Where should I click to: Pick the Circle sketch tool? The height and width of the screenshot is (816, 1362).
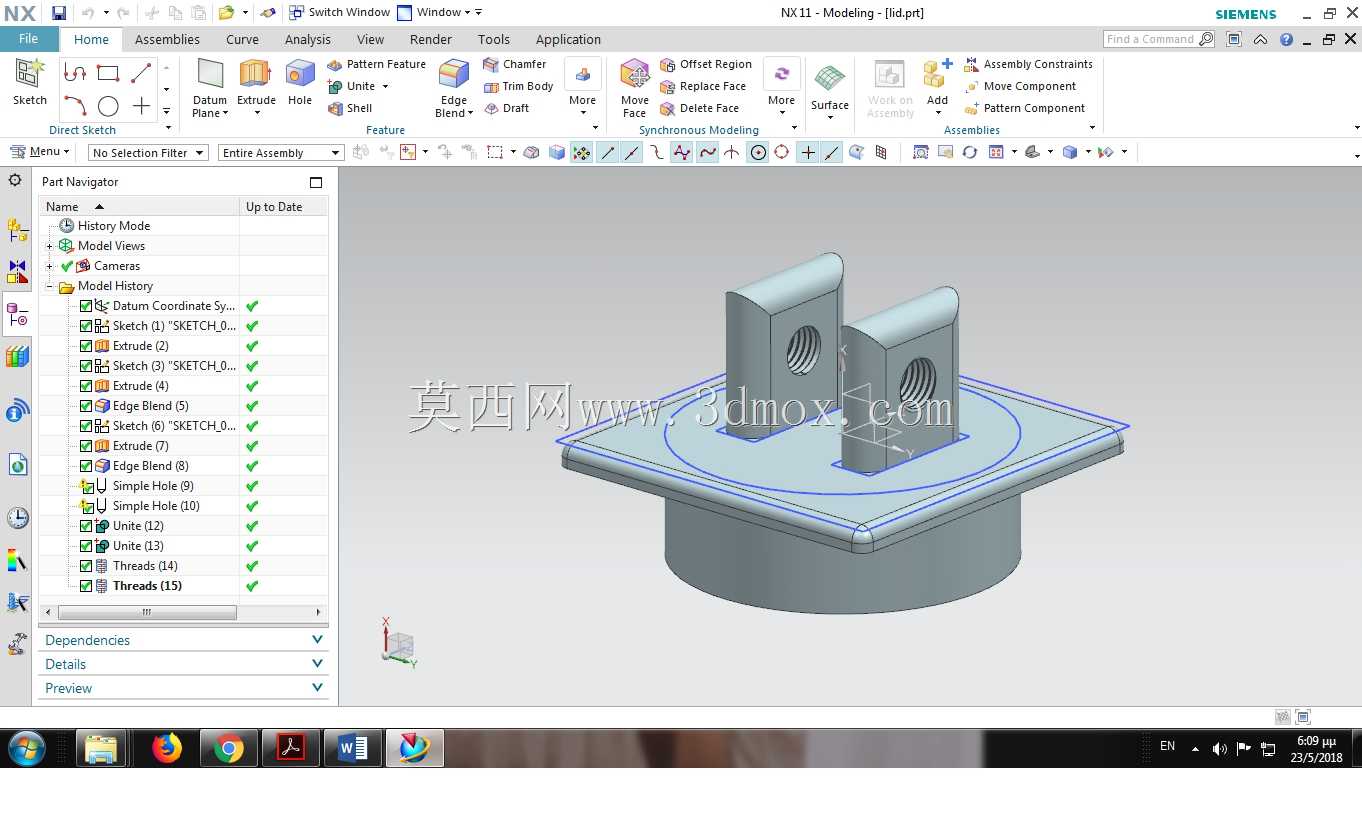pyautogui.click(x=108, y=106)
